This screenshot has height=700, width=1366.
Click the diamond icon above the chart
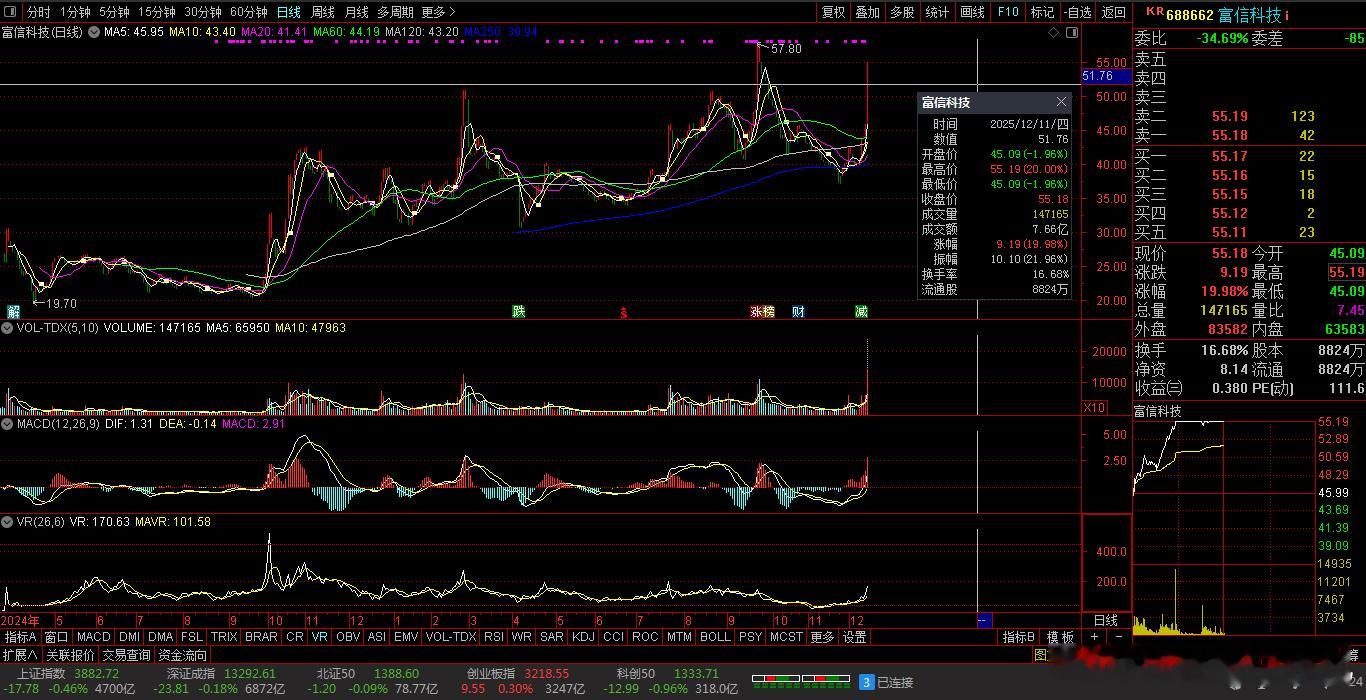(1054, 33)
